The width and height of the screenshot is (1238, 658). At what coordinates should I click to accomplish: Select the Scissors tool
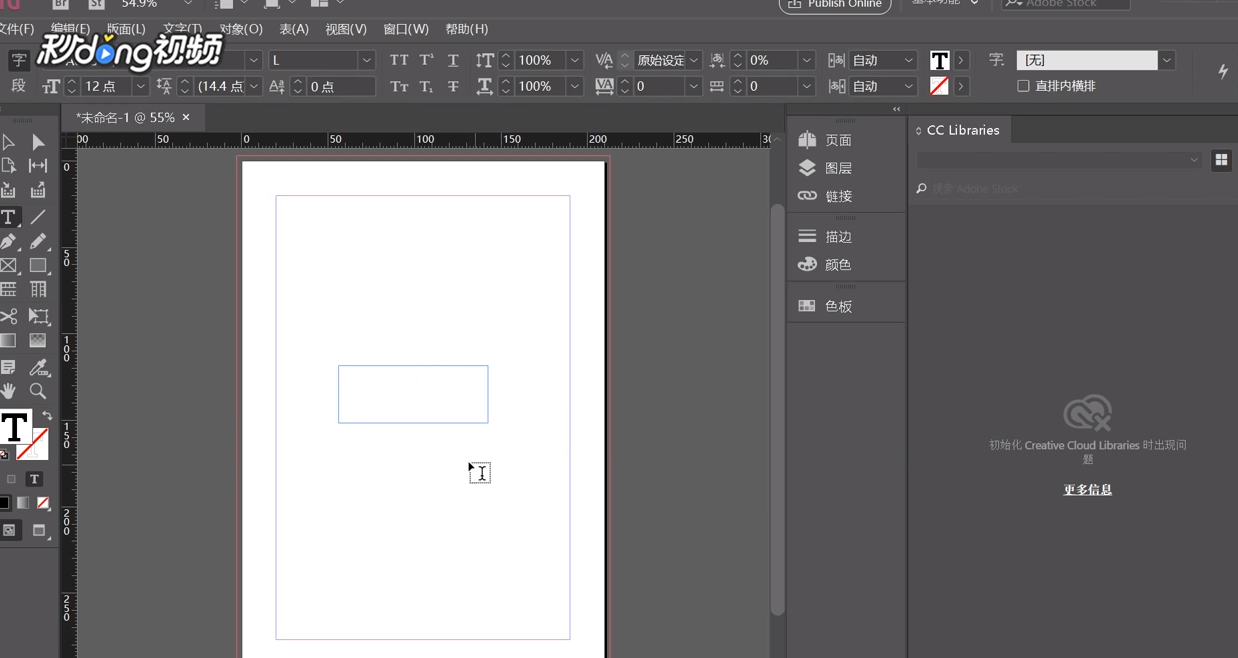[x=9, y=316]
